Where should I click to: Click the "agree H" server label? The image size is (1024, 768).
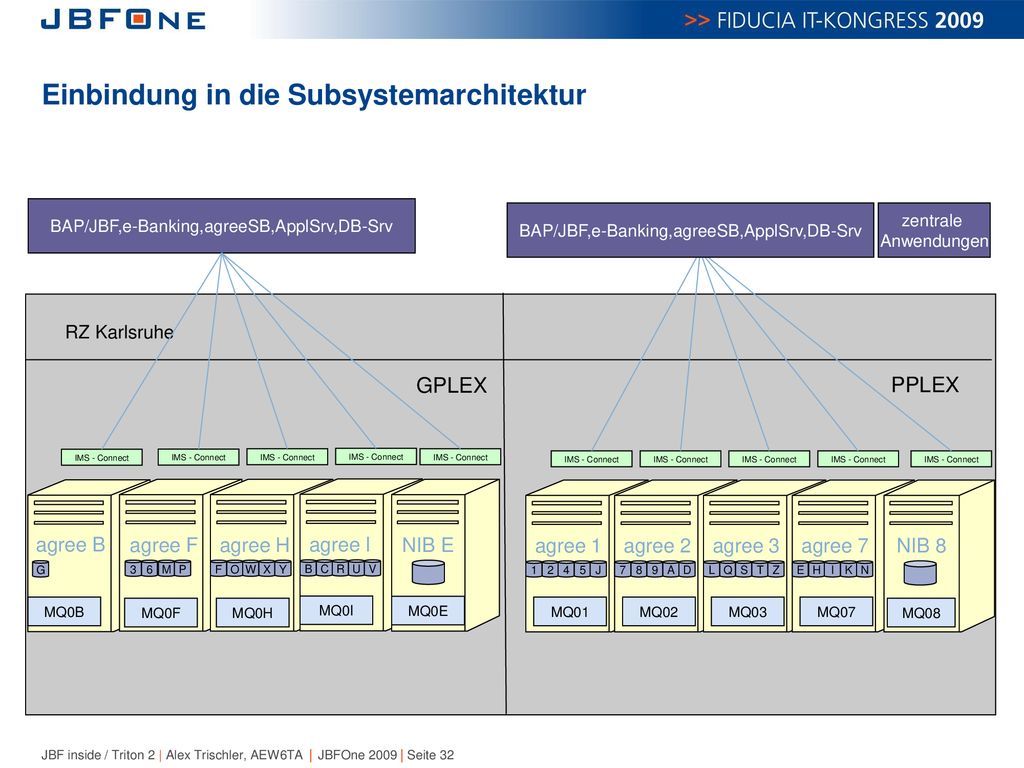[x=254, y=545]
